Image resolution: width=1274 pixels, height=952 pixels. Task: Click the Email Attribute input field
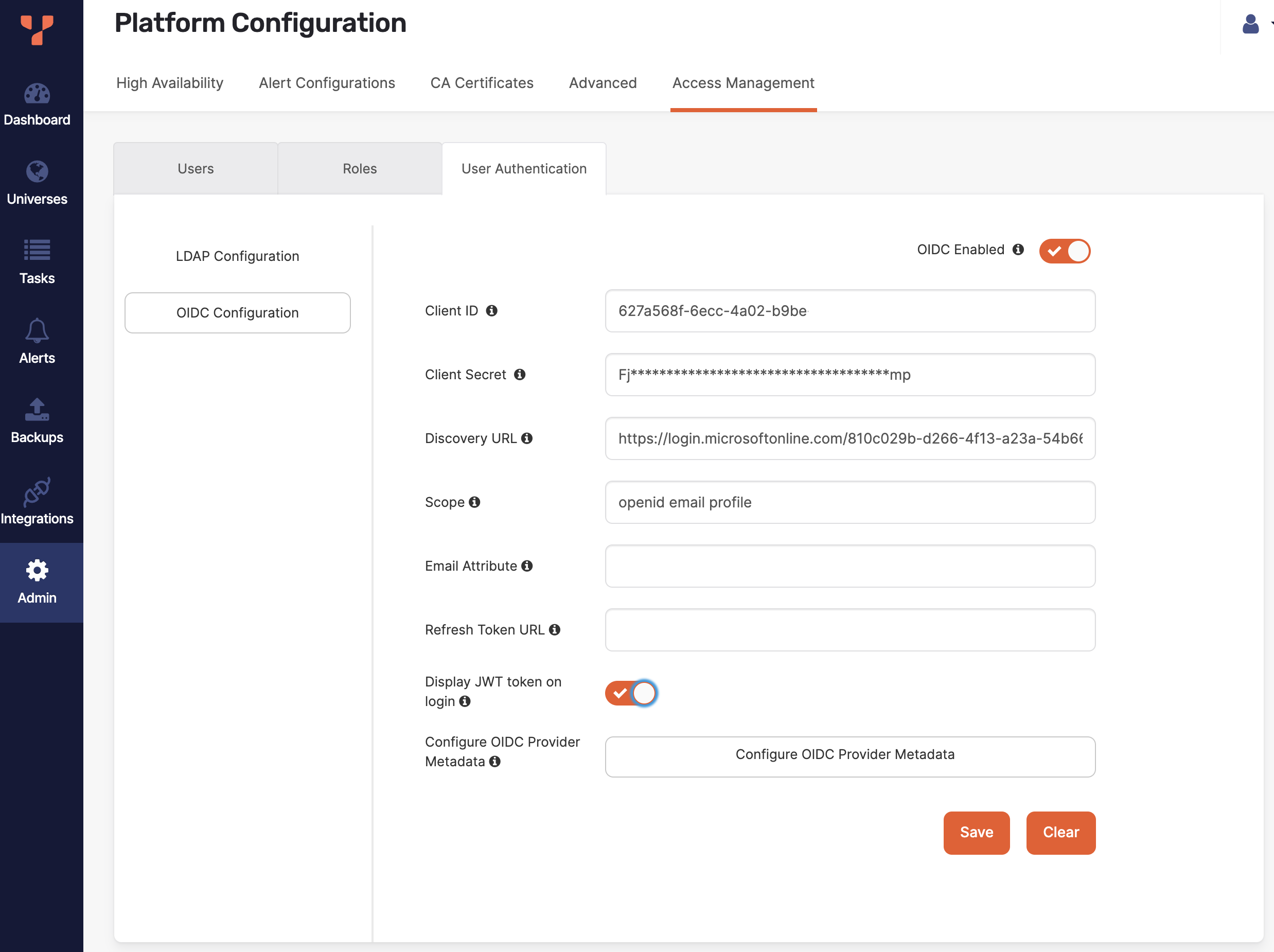pyautogui.click(x=850, y=566)
